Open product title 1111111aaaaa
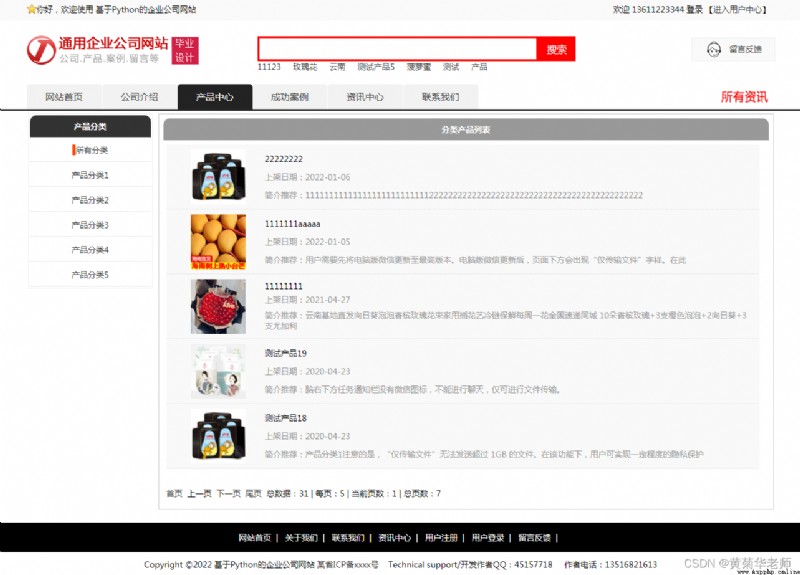This screenshot has width=800, height=575. (x=292, y=224)
